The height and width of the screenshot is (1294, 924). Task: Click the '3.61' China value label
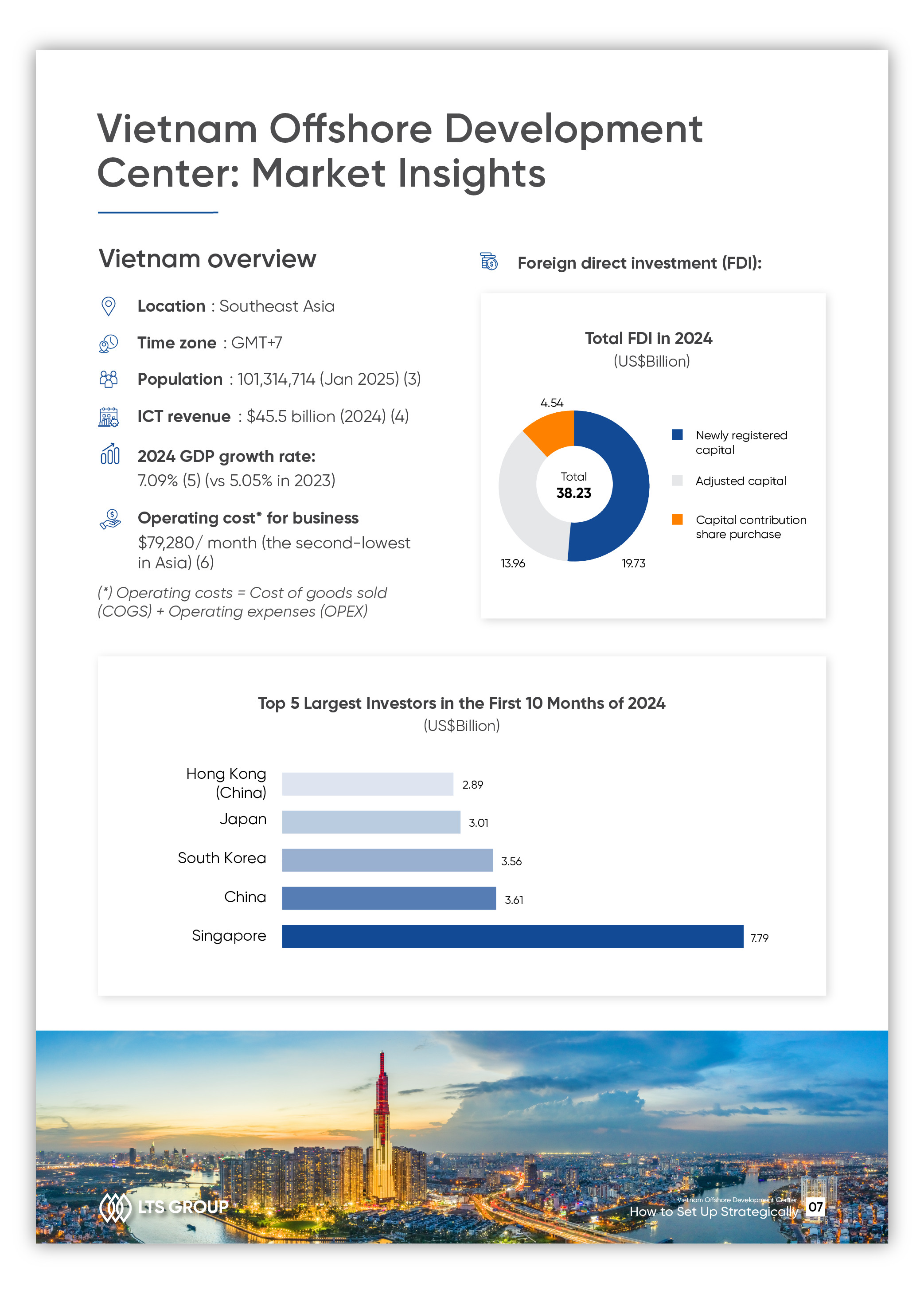(x=514, y=899)
